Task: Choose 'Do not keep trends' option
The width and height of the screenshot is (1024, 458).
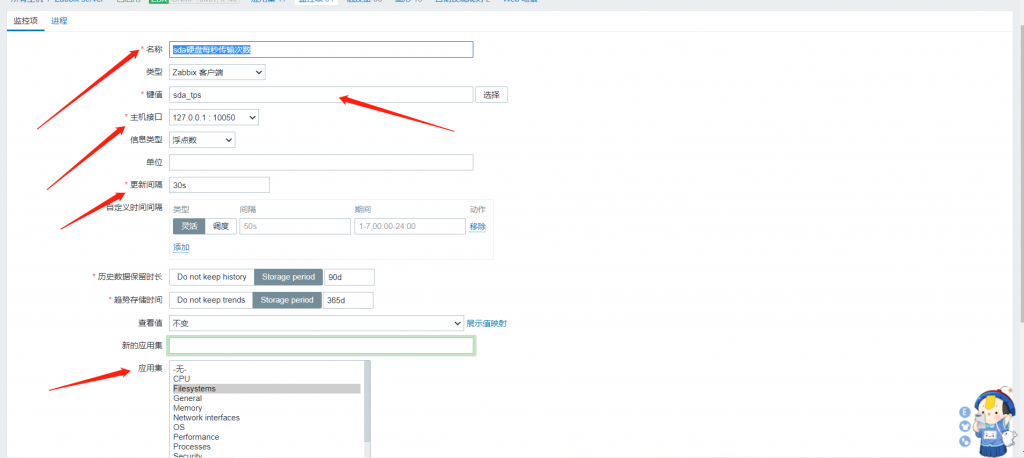Action: coord(211,300)
